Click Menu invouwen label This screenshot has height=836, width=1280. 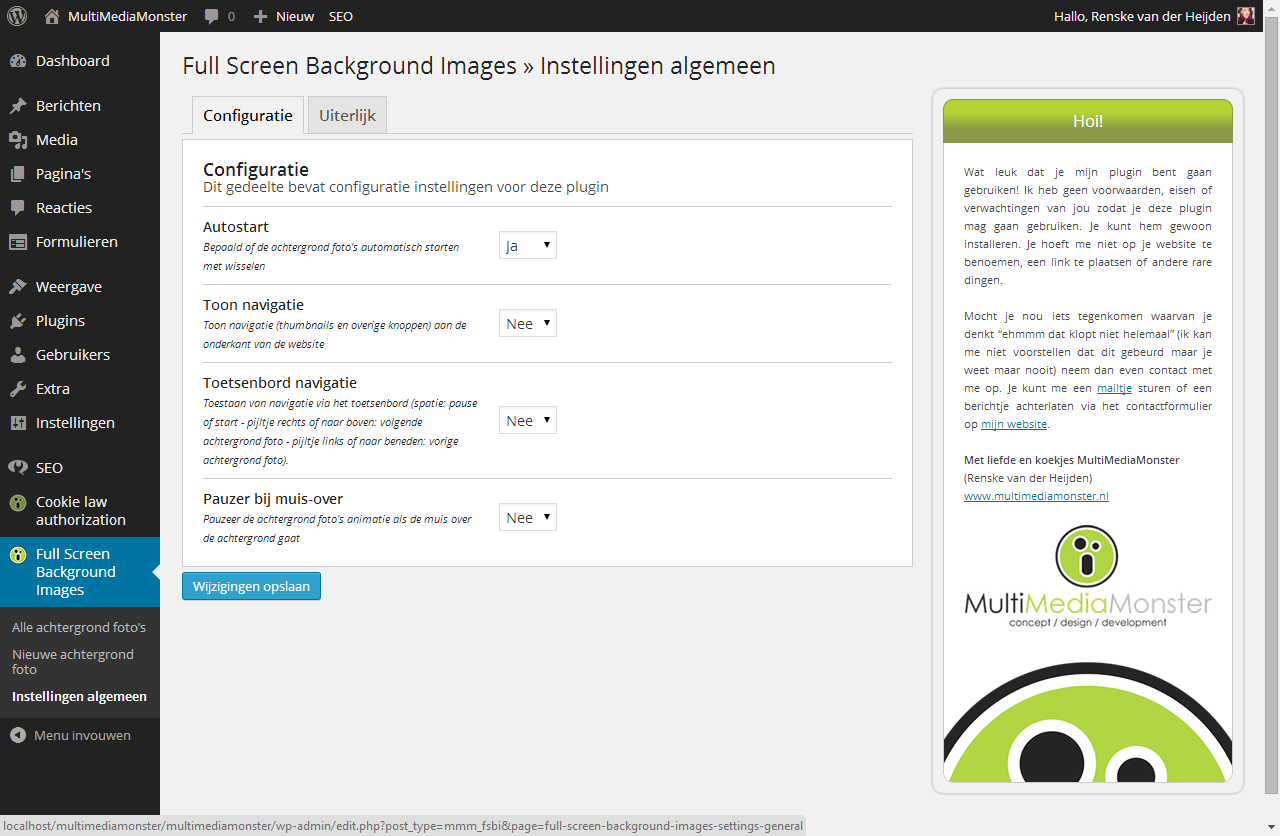(x=82, y=735)
